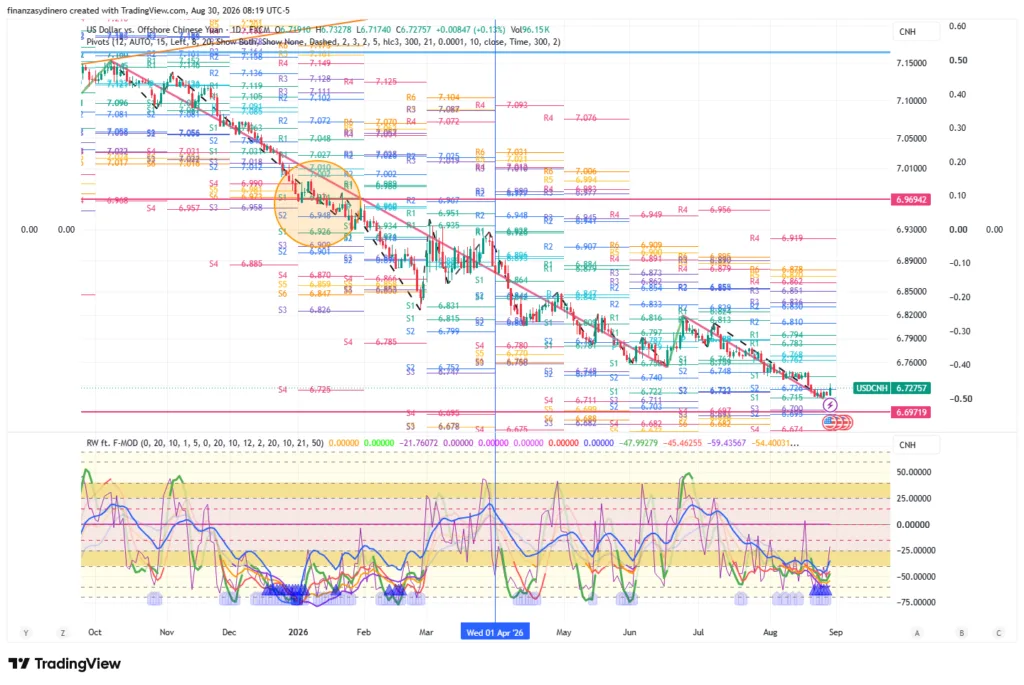Click 7.01000 on the price axis
1024x685 pixels.
point(912,168)
